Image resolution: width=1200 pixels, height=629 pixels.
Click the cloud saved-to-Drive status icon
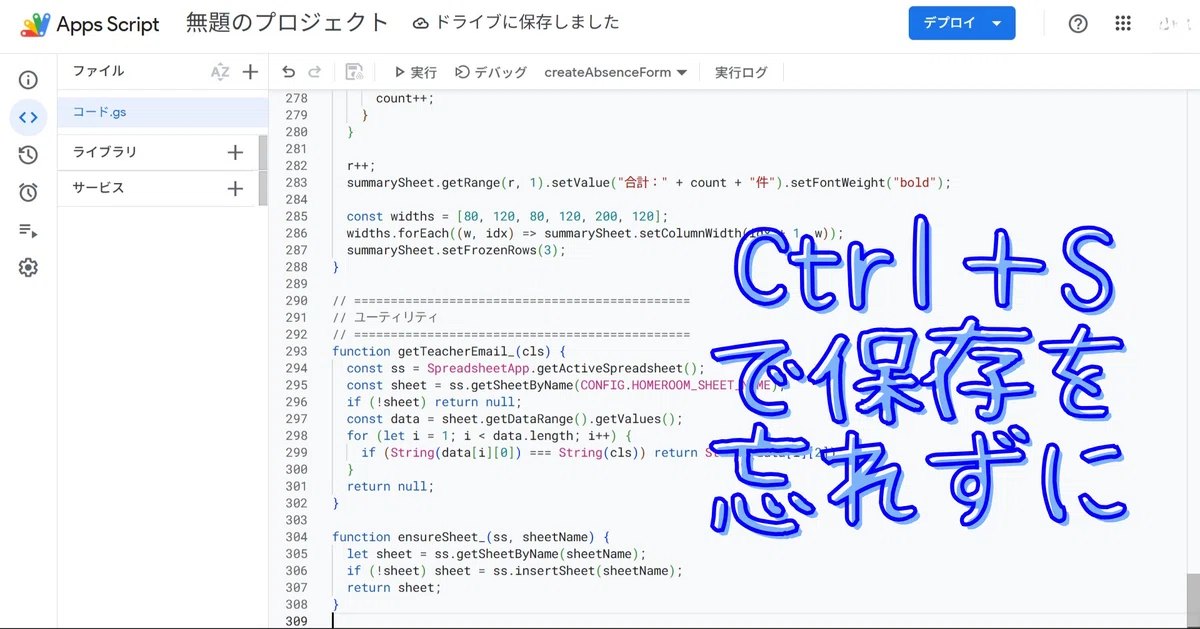click(x=421, y=23)
